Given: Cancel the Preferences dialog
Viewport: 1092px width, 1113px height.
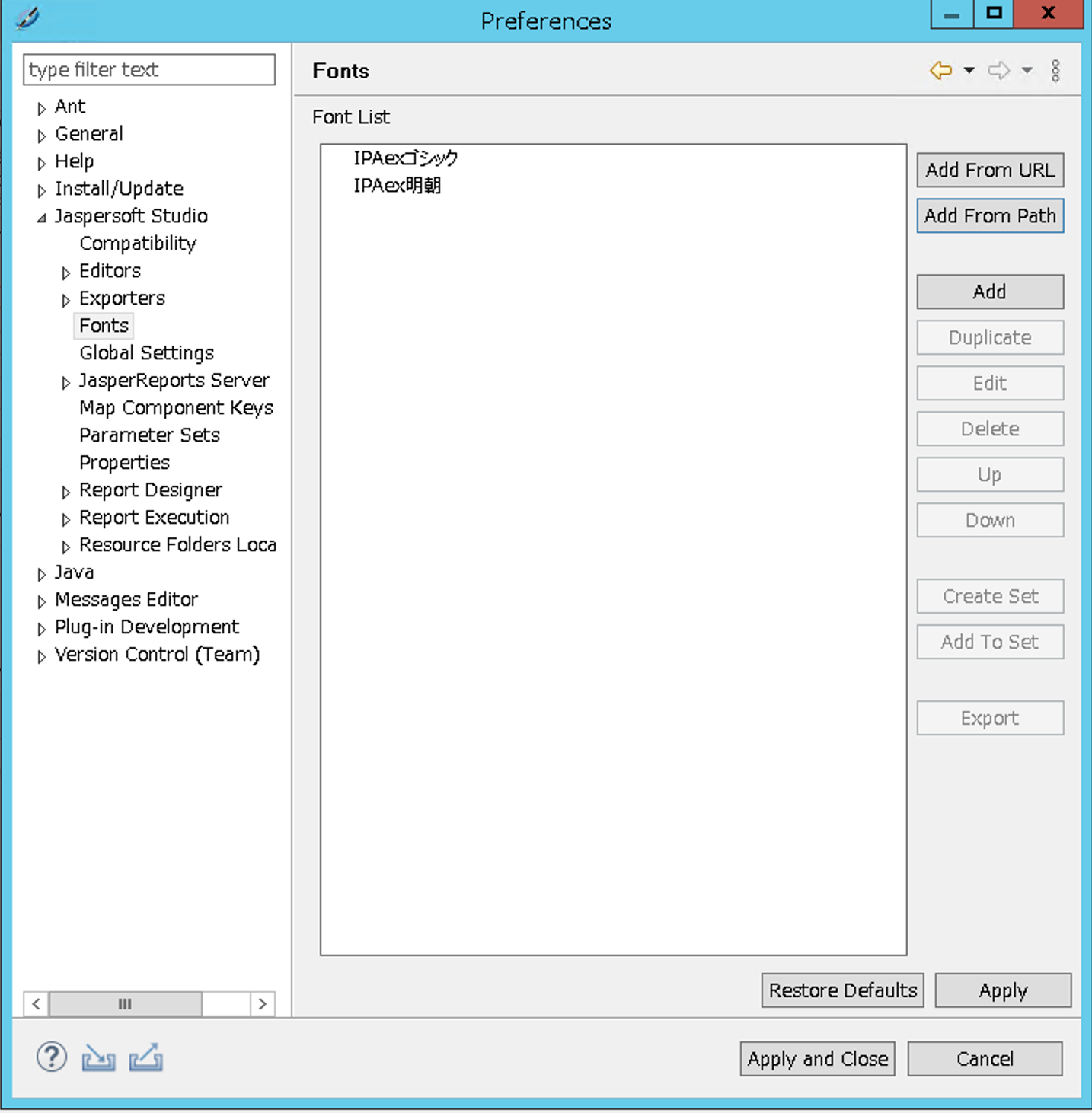Looking at the screenshot, I should click(985, 1059).
